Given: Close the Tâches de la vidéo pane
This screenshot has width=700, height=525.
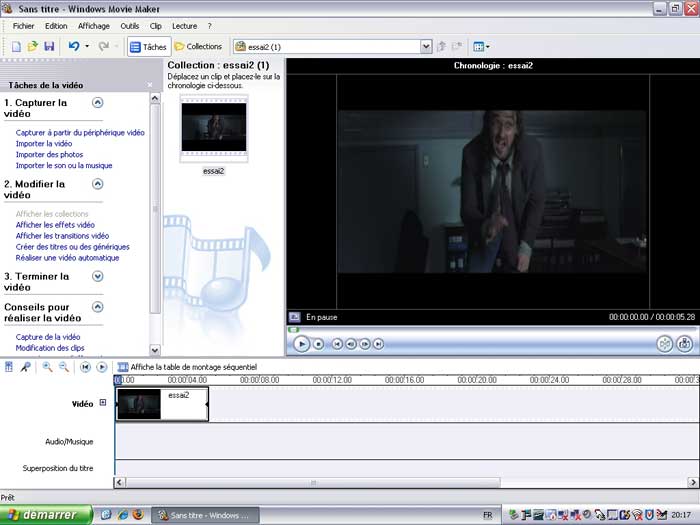Looking at the screenshot, I should tap(150, 85).
